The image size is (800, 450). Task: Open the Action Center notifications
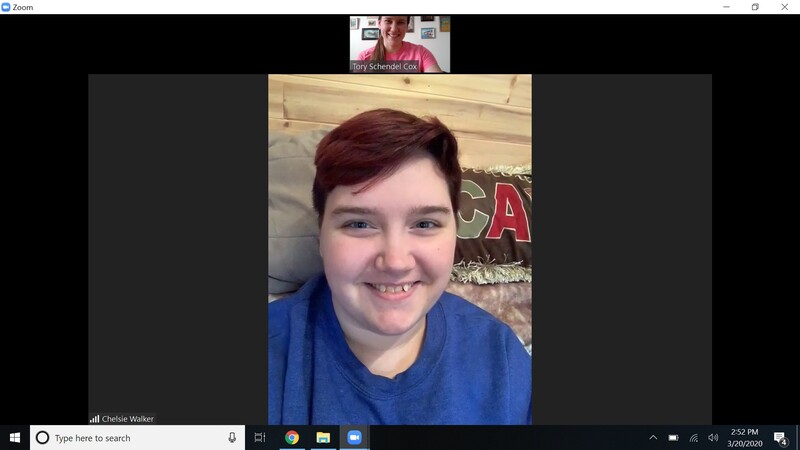pos(780,438)
